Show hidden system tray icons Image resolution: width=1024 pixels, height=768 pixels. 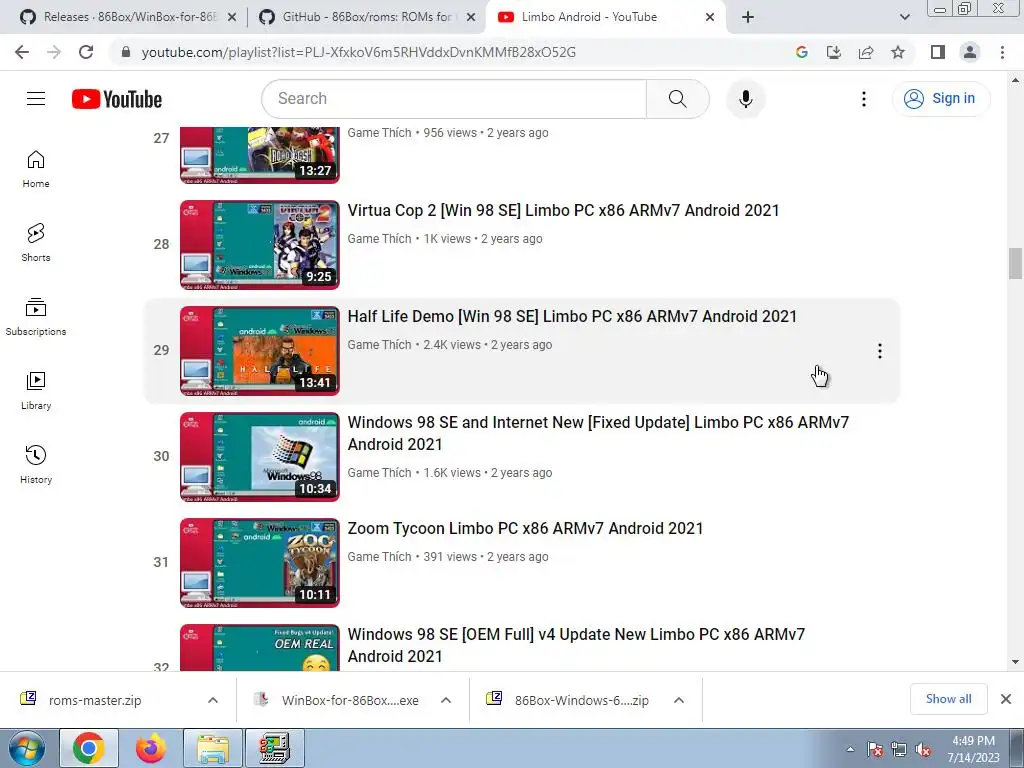(x=850, y=750)
